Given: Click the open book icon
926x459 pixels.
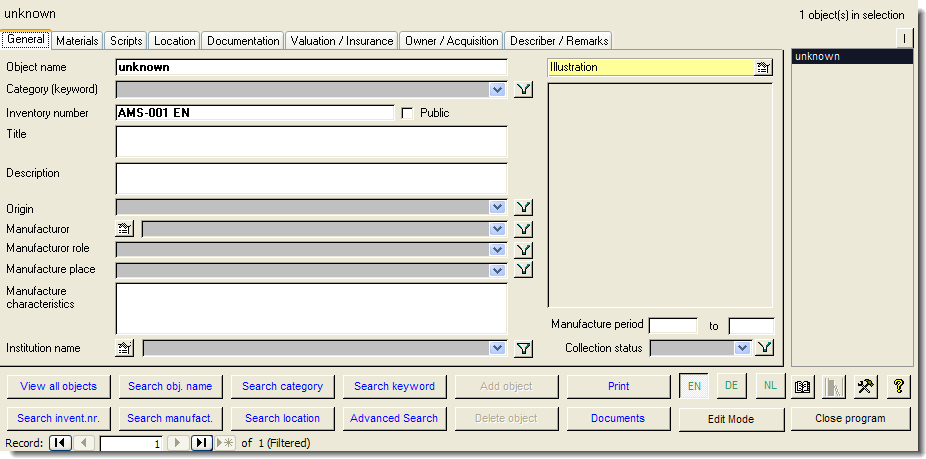Looking at the screenshot, I should (x=802, y=386).
